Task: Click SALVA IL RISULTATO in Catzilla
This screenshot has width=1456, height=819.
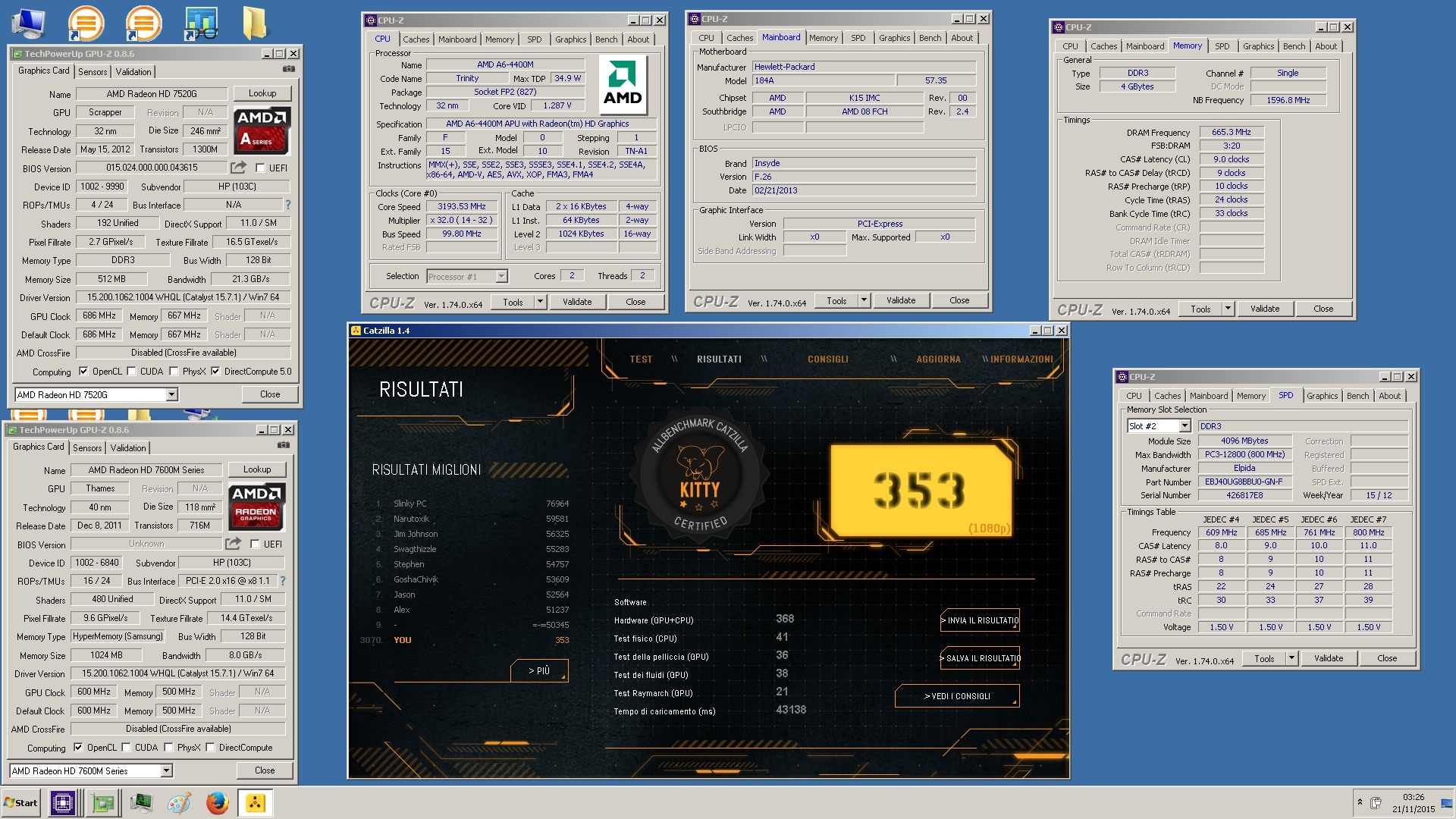Action: pyautogui.click(x=980, y=658)
